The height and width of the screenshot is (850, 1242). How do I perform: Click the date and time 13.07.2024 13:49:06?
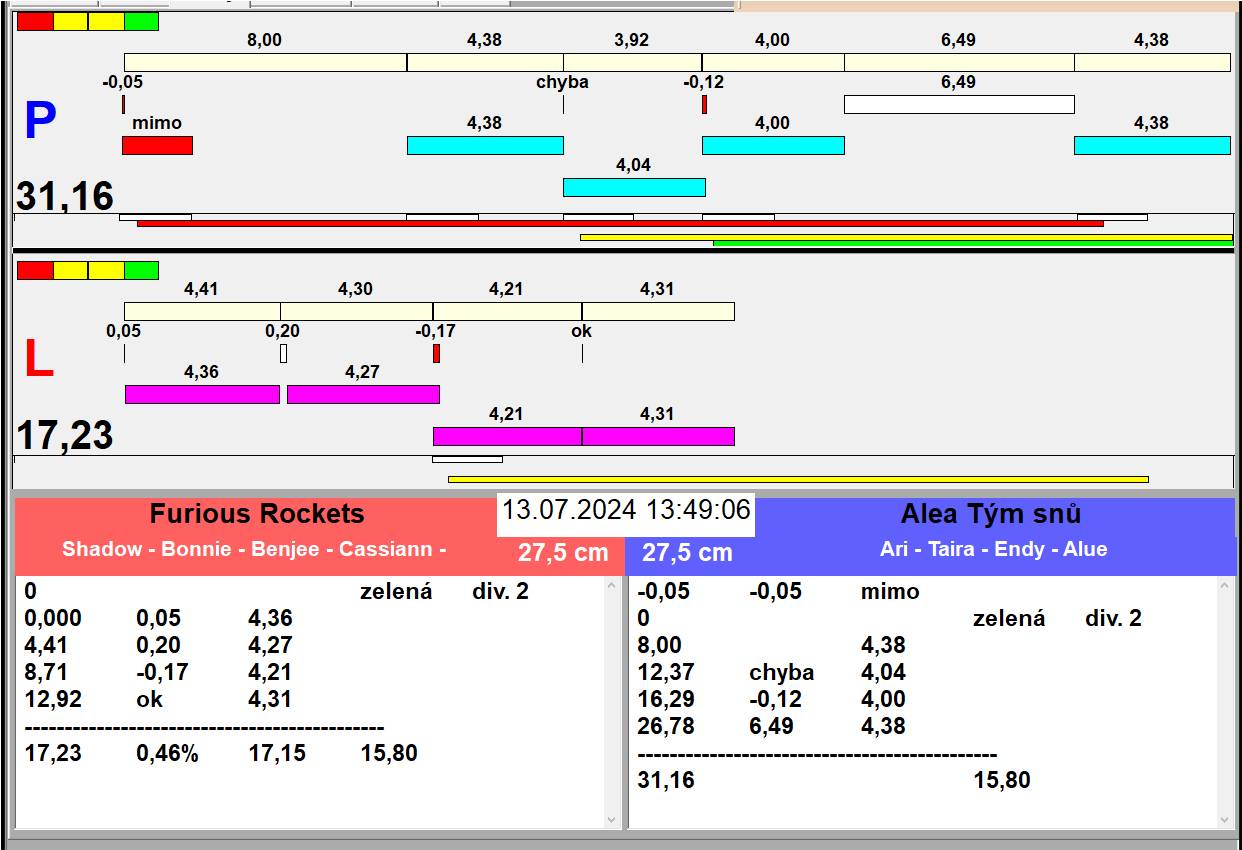[626, 510]
